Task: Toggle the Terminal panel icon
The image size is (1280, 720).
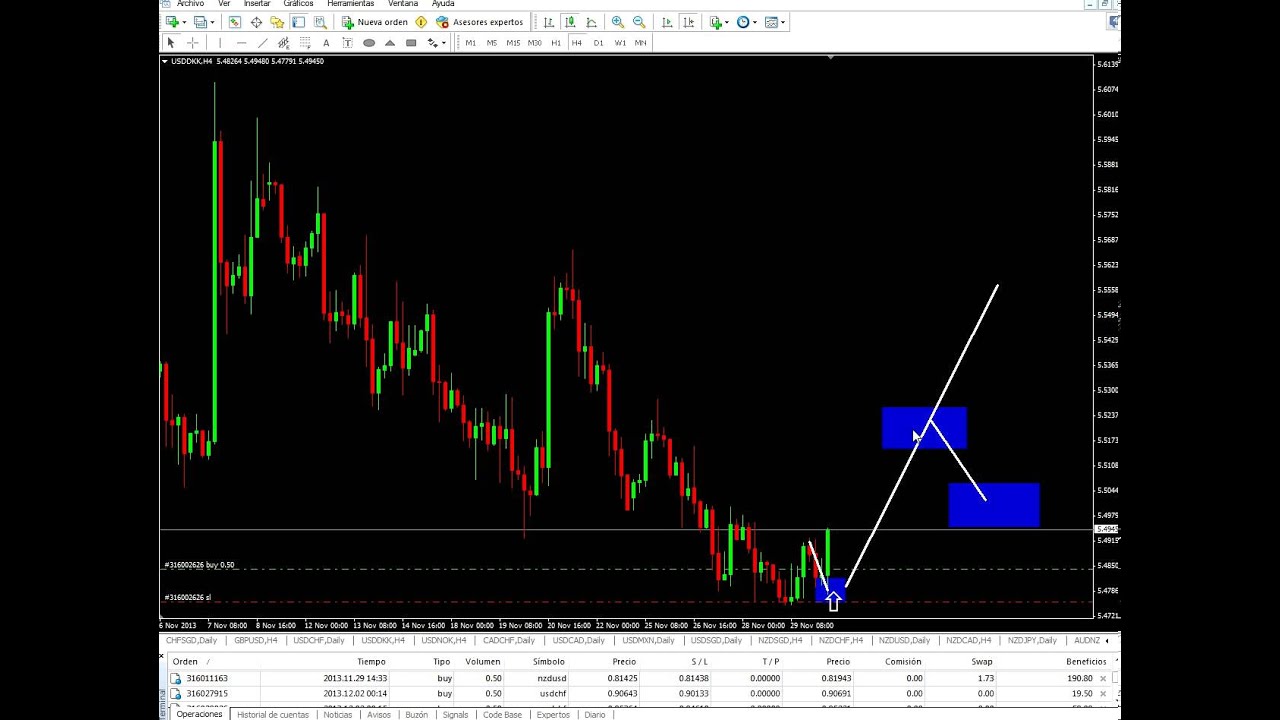Action: tap(298, 22)
